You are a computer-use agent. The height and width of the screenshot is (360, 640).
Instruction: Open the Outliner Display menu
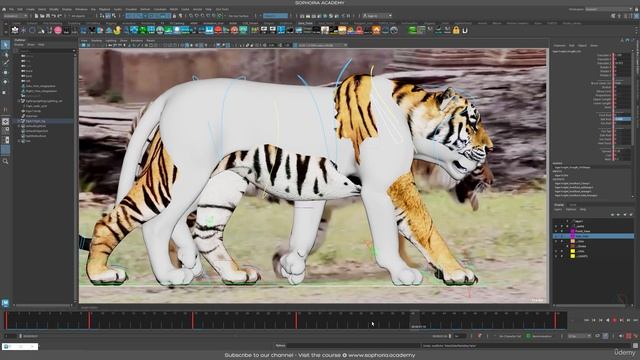click(x=19, y=44)
